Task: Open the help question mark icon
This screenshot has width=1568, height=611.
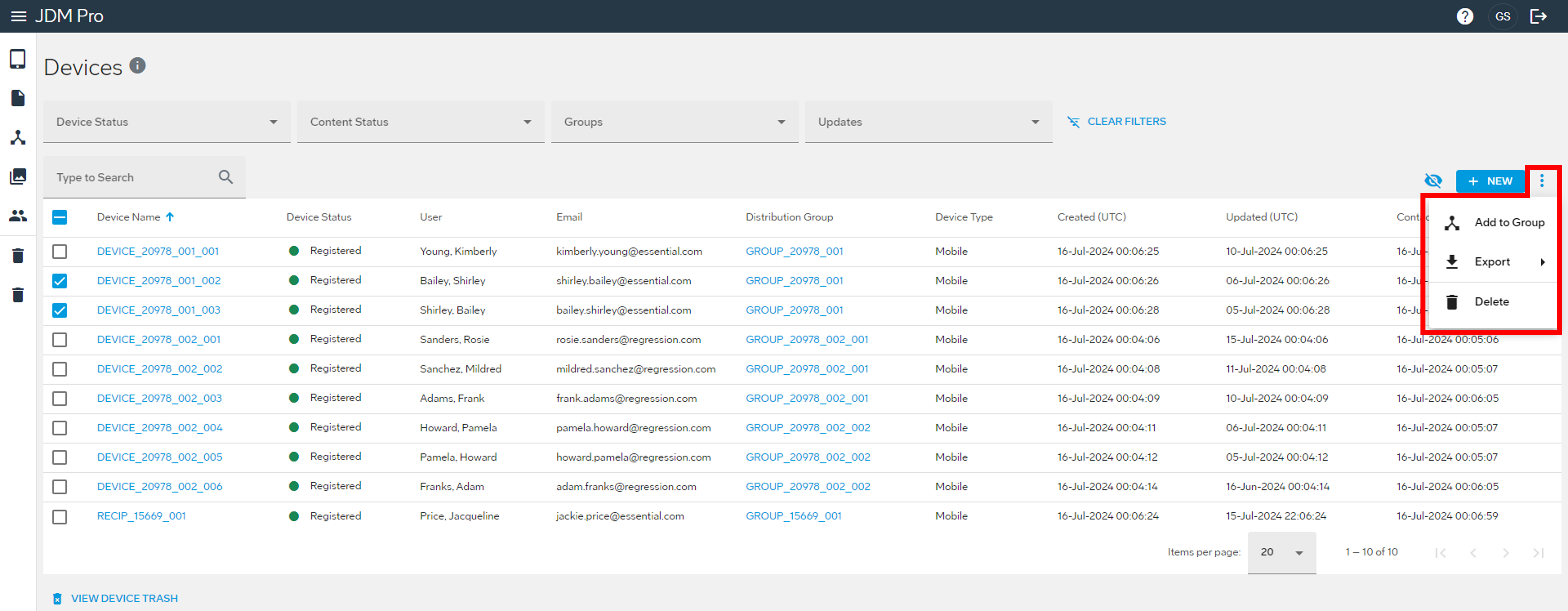Action: pos(1465,16)
